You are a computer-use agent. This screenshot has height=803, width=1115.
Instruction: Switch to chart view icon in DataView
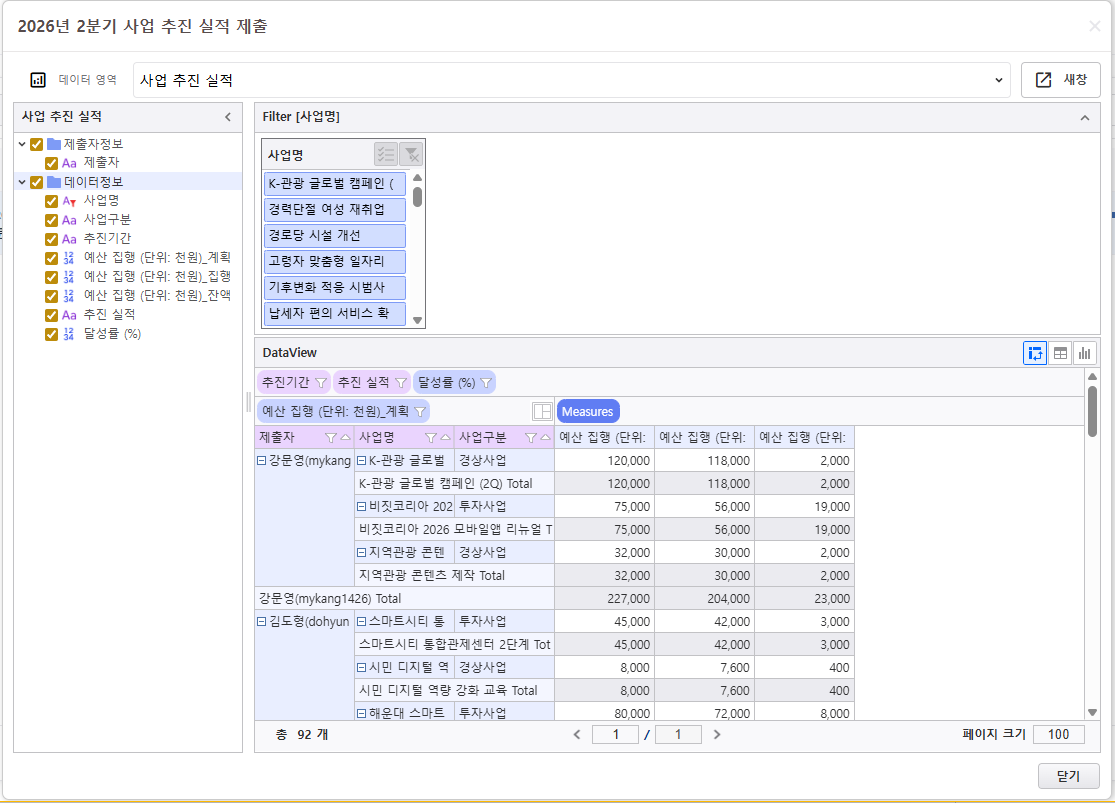[x=1084, y=353]
